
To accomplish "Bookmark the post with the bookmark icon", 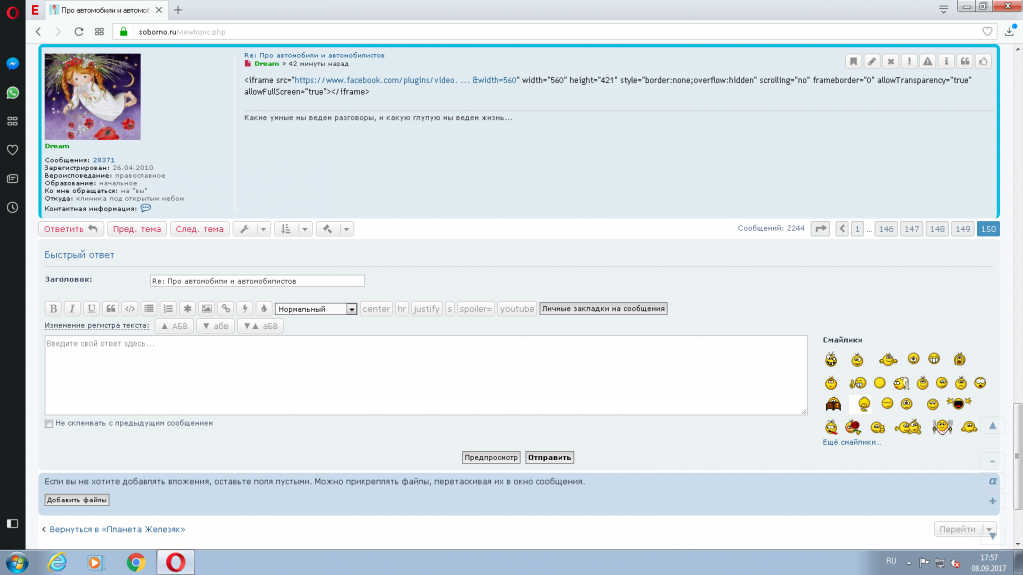I will [x=853, y=61].
